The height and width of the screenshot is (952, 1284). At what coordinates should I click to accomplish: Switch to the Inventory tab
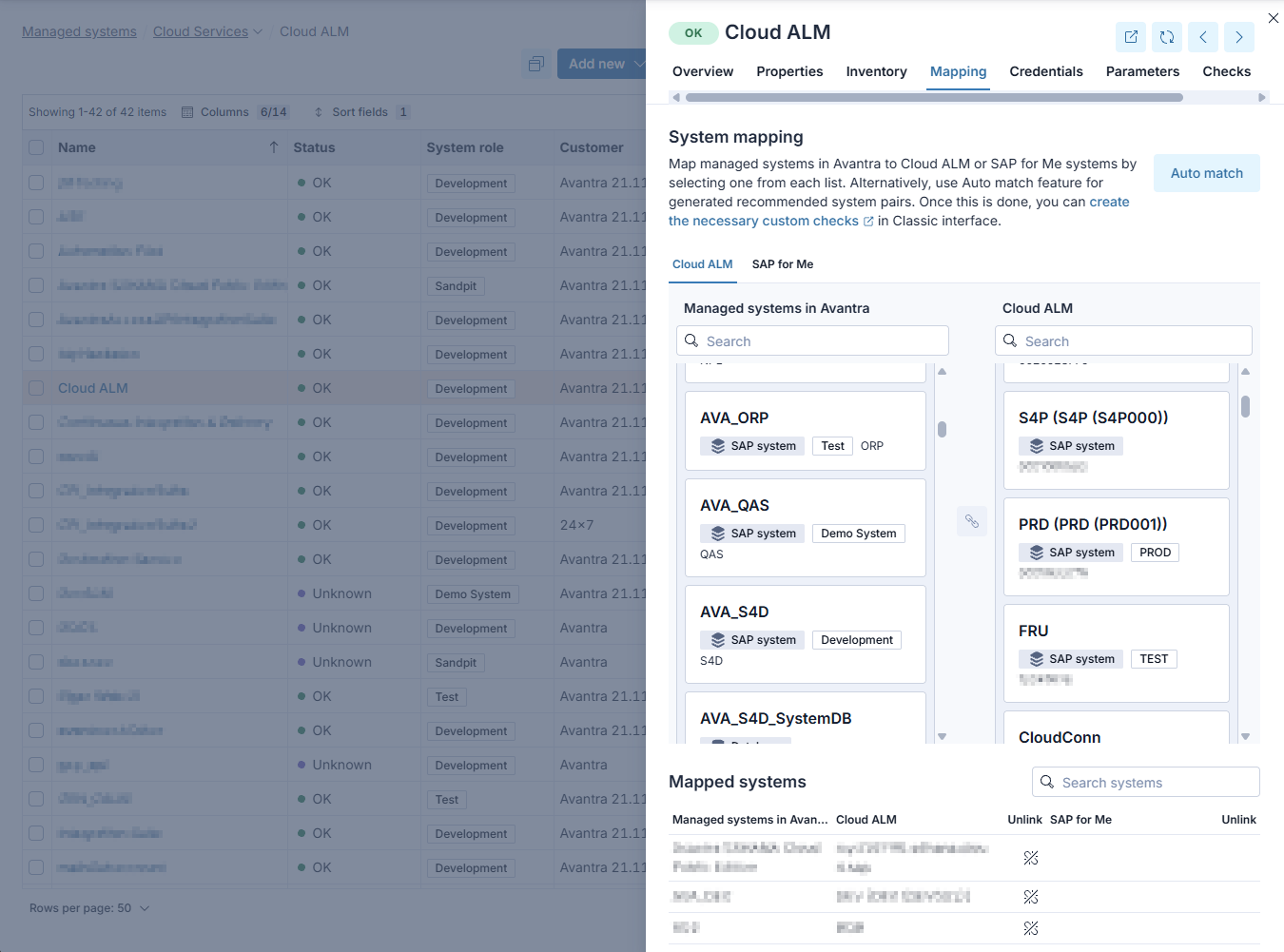[876, 71]
